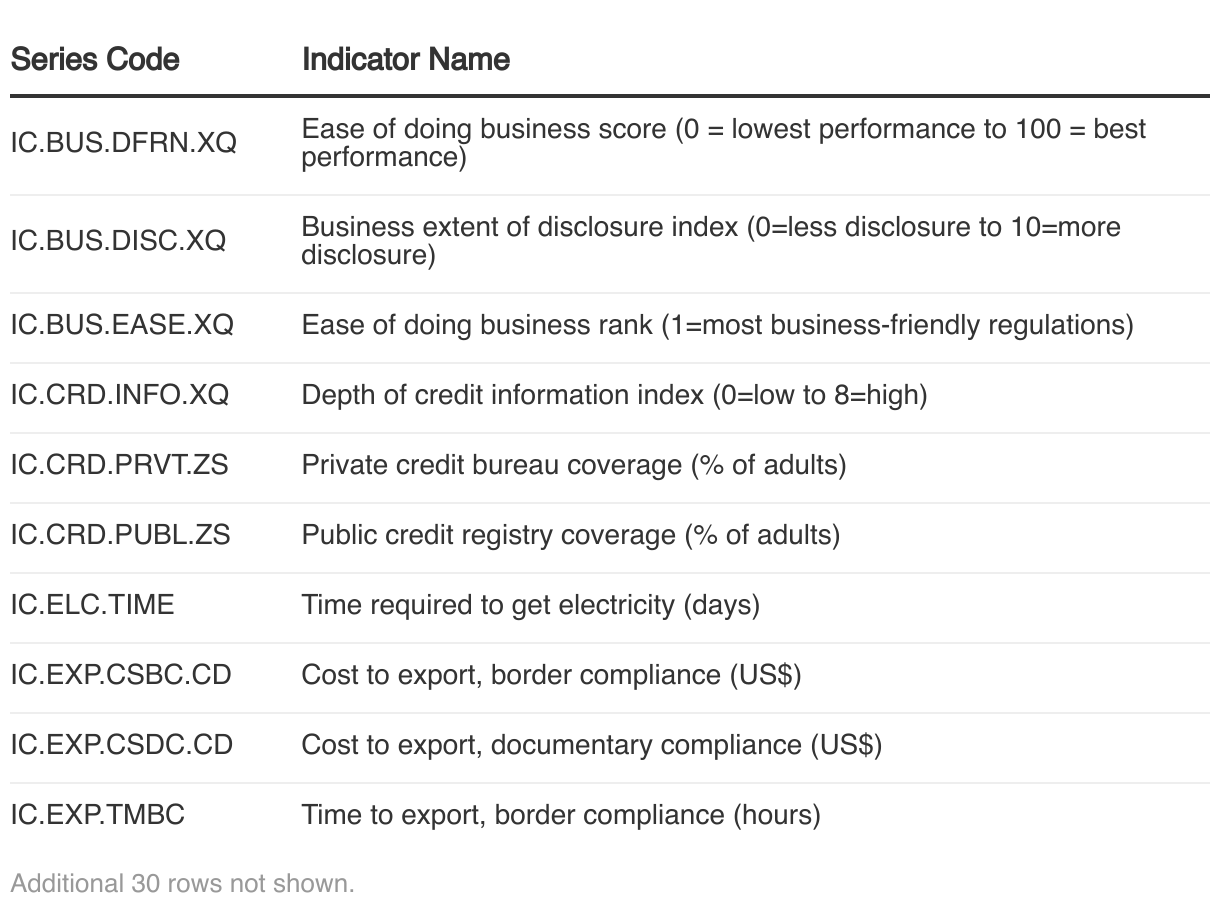Select the IC.BUS.DFRN.XQ series code cell
The height and width of the screenshot is (908, 1220).
pyautogui.click(x=124, y=143)
